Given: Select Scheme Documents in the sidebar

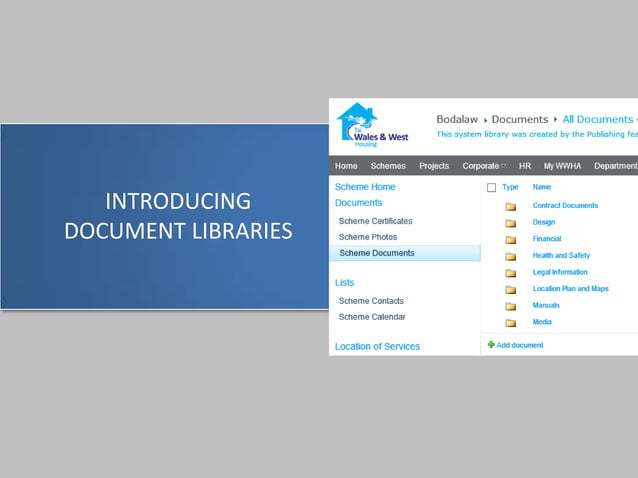Looking at the screenshot, I should point(377,253).
